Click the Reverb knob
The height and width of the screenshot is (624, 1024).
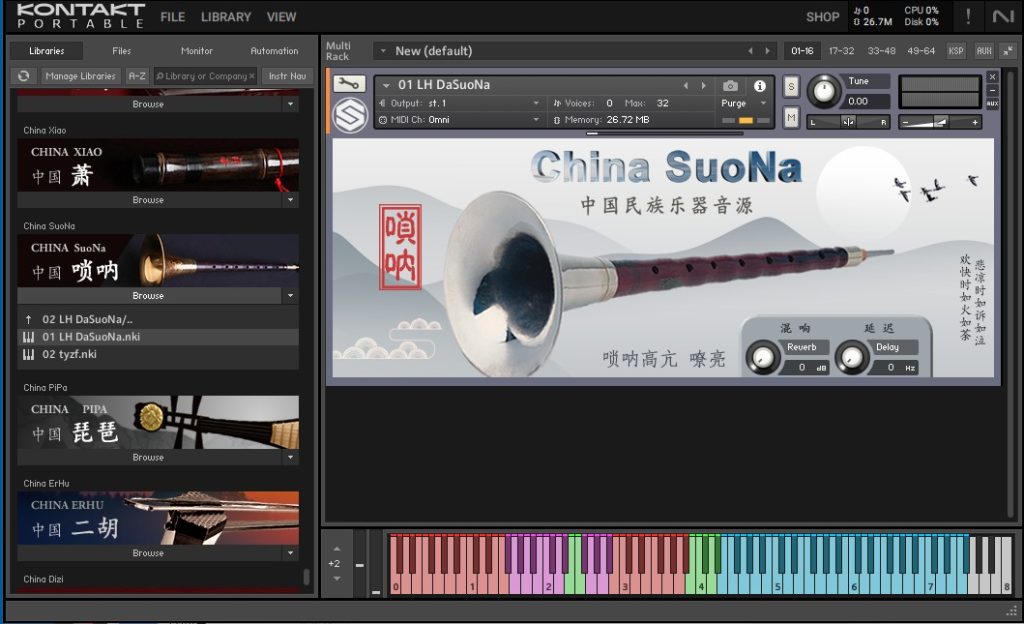[763, 356]
